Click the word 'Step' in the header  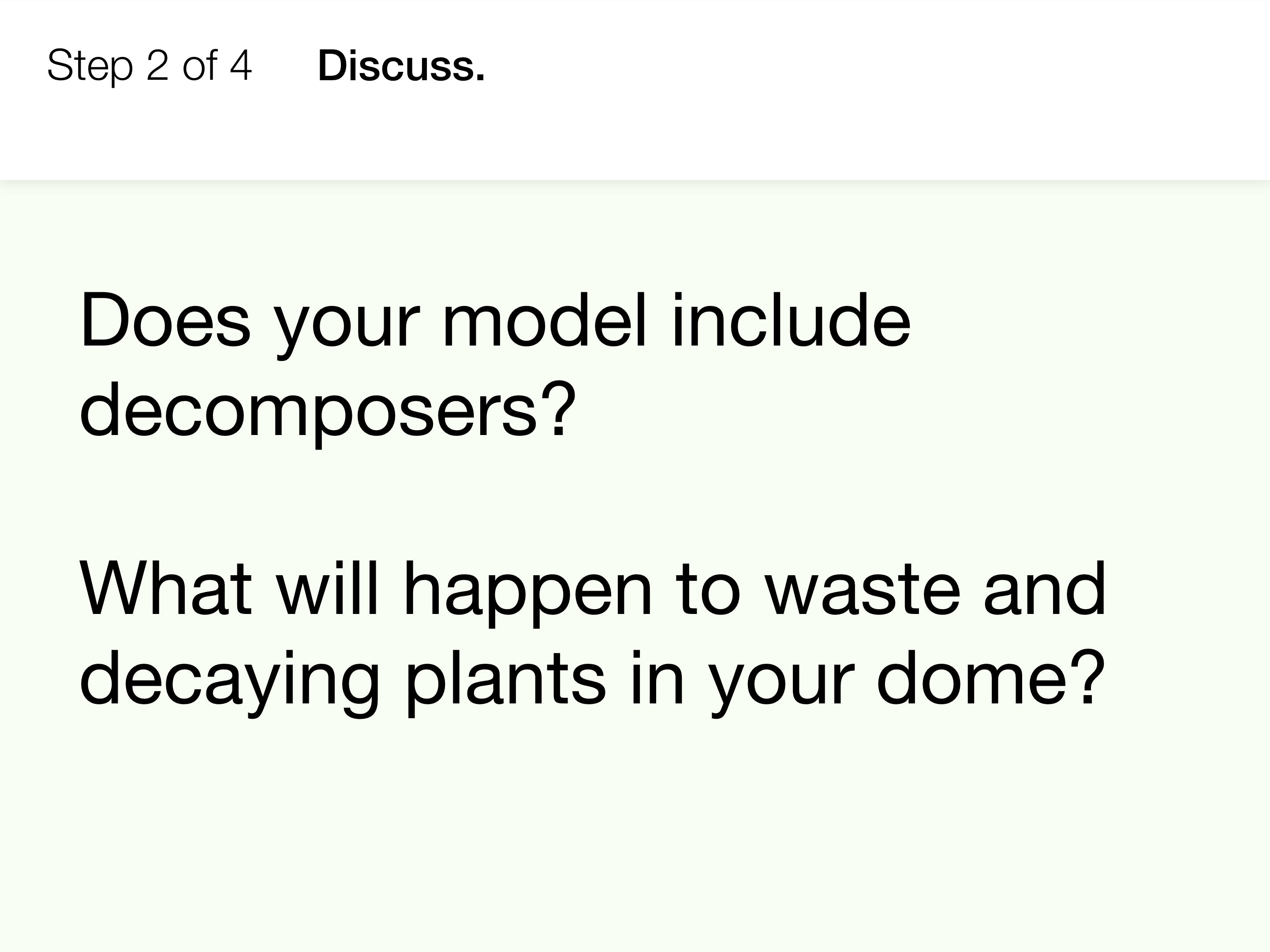pyautogui.click(x=90, y=65)
